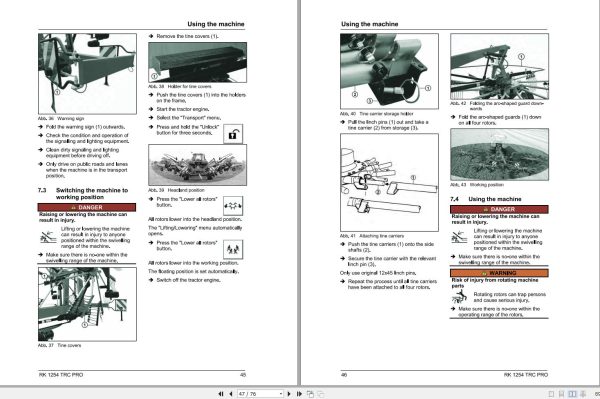The image size is (600, 399).
Task: Click 'RK 1254 TRC PRO' footer on right page
Action: coord(526,375)
